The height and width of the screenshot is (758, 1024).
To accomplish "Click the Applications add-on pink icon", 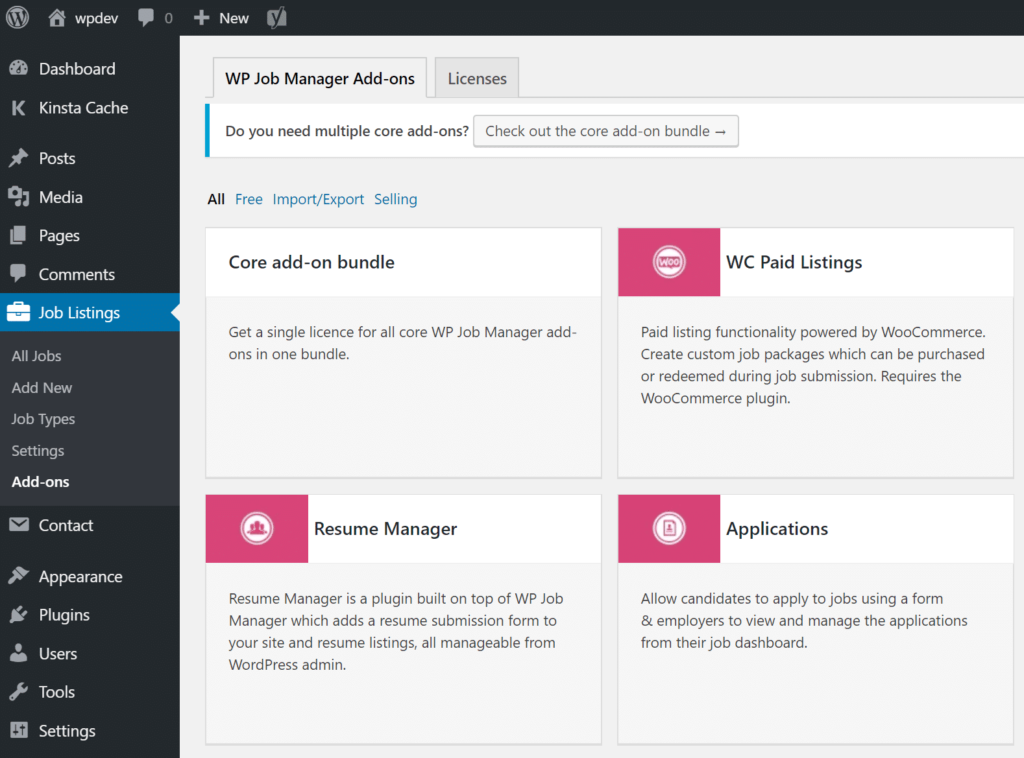I will [x=669, y=528].
